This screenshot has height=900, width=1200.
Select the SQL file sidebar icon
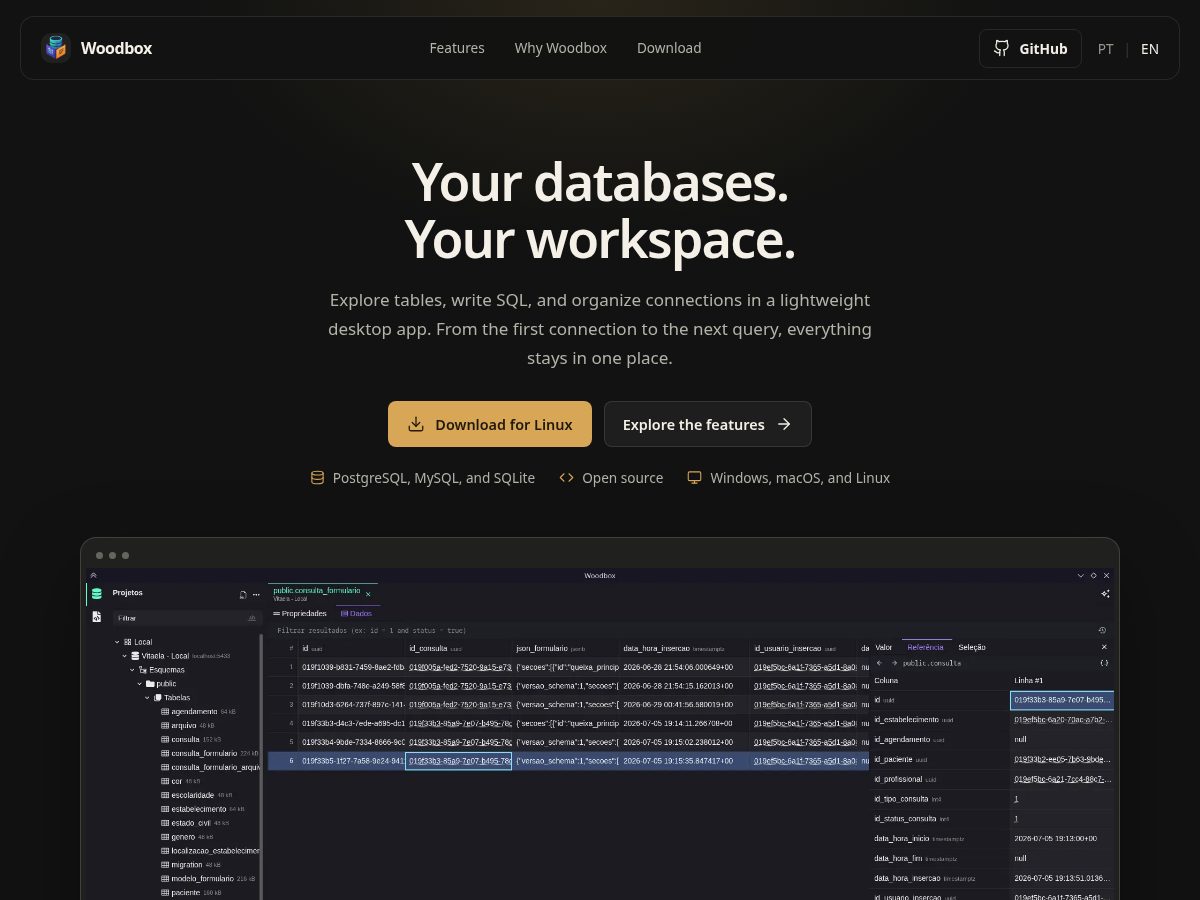[97, 617]
